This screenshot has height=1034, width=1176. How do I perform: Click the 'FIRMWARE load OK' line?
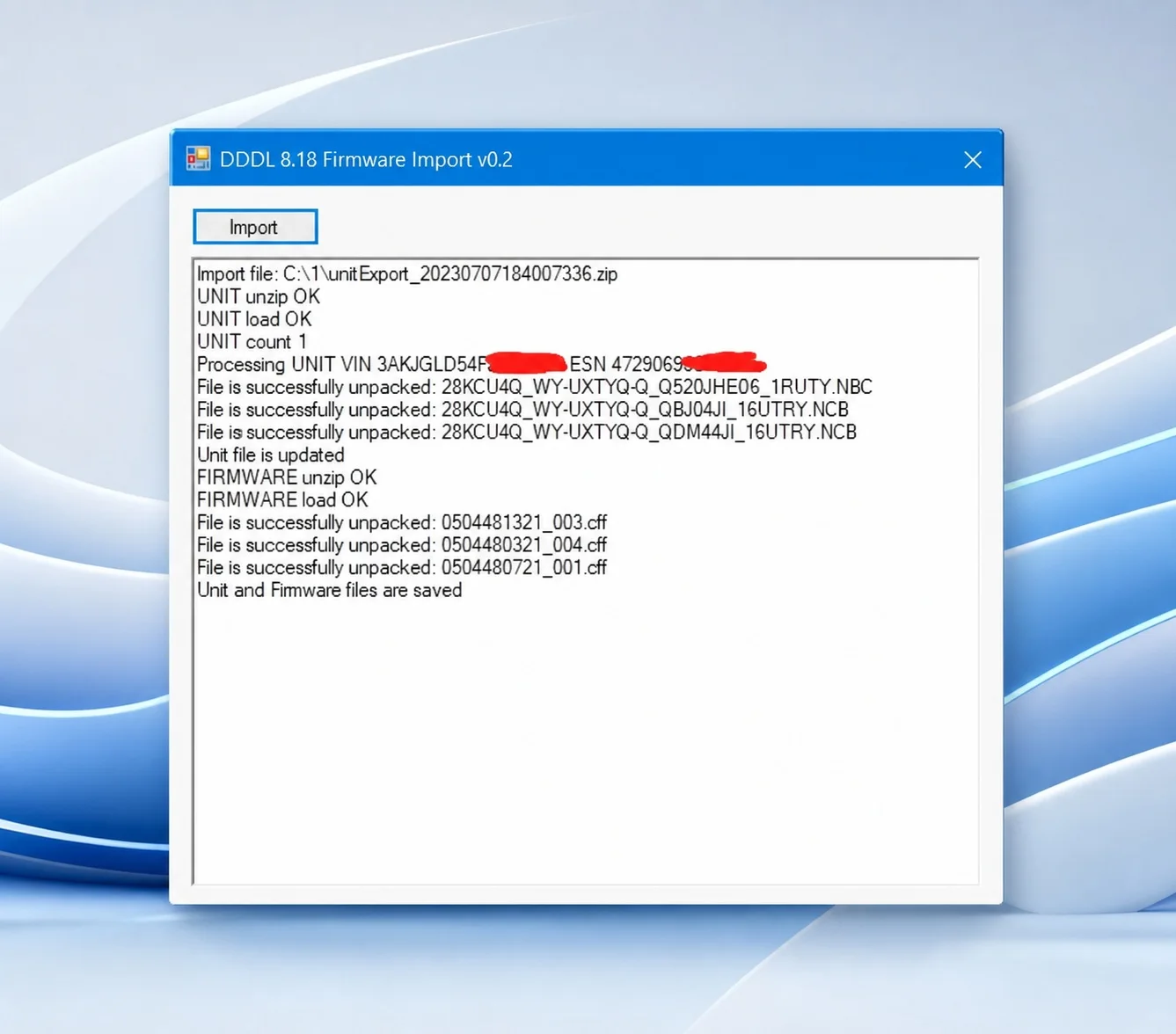[282, 500]
